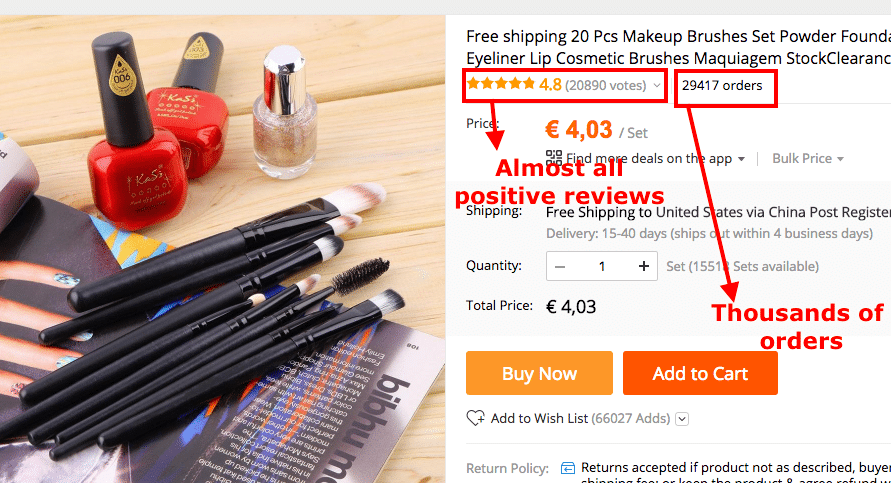Screen dimensions: 891x483
Task: Click the return policy shield icon
Action: point(568,468)
